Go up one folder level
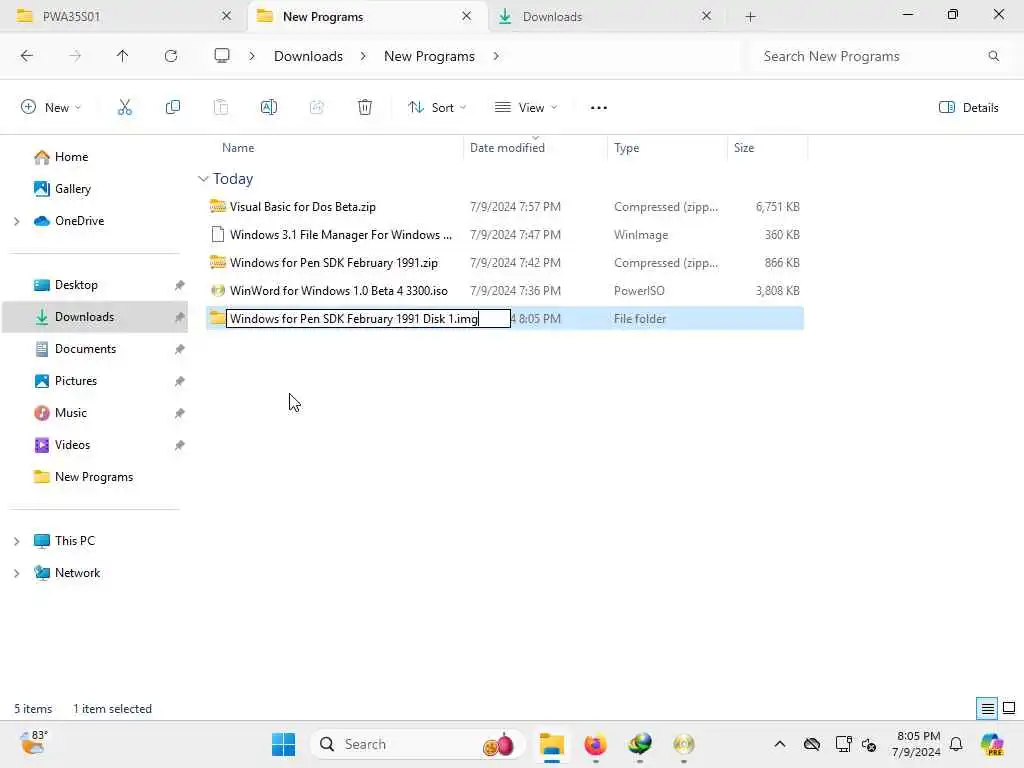 [122, 56]
